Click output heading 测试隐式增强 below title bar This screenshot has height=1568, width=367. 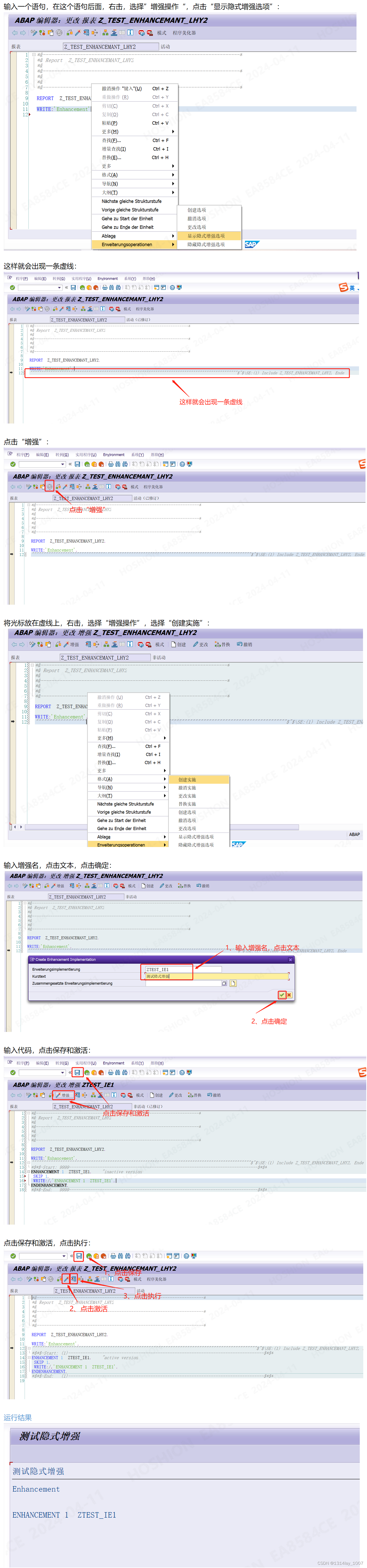[38, 1471]
